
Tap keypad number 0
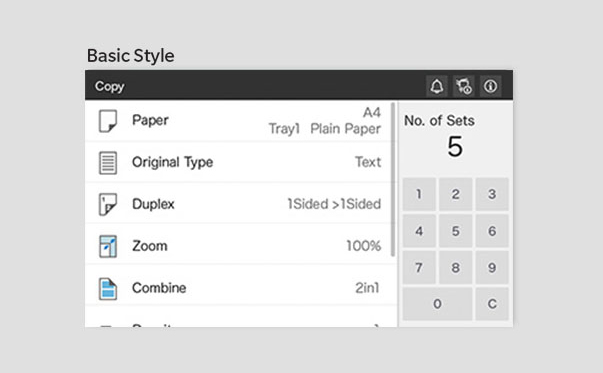437,304
